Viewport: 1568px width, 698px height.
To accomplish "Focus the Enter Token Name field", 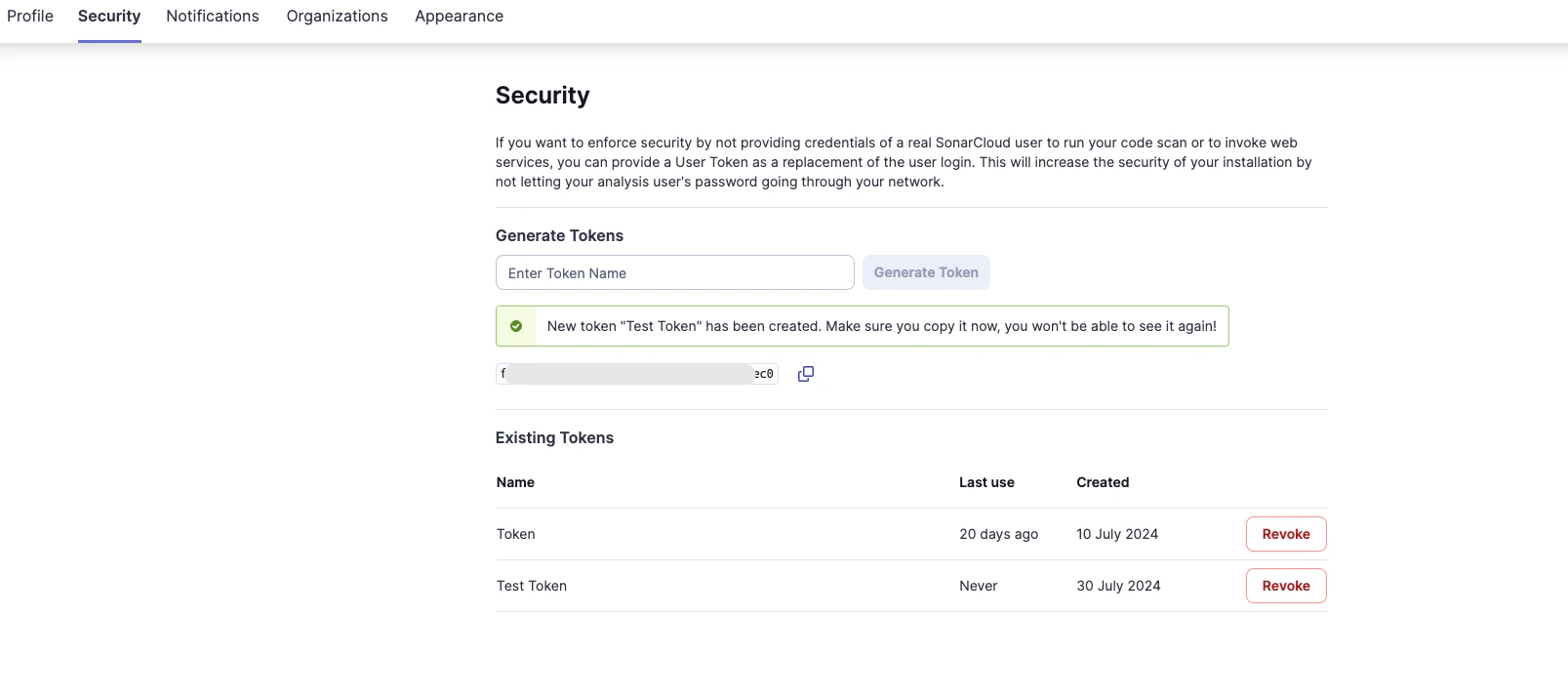I will pyautogui.click(x=675, y=272).
